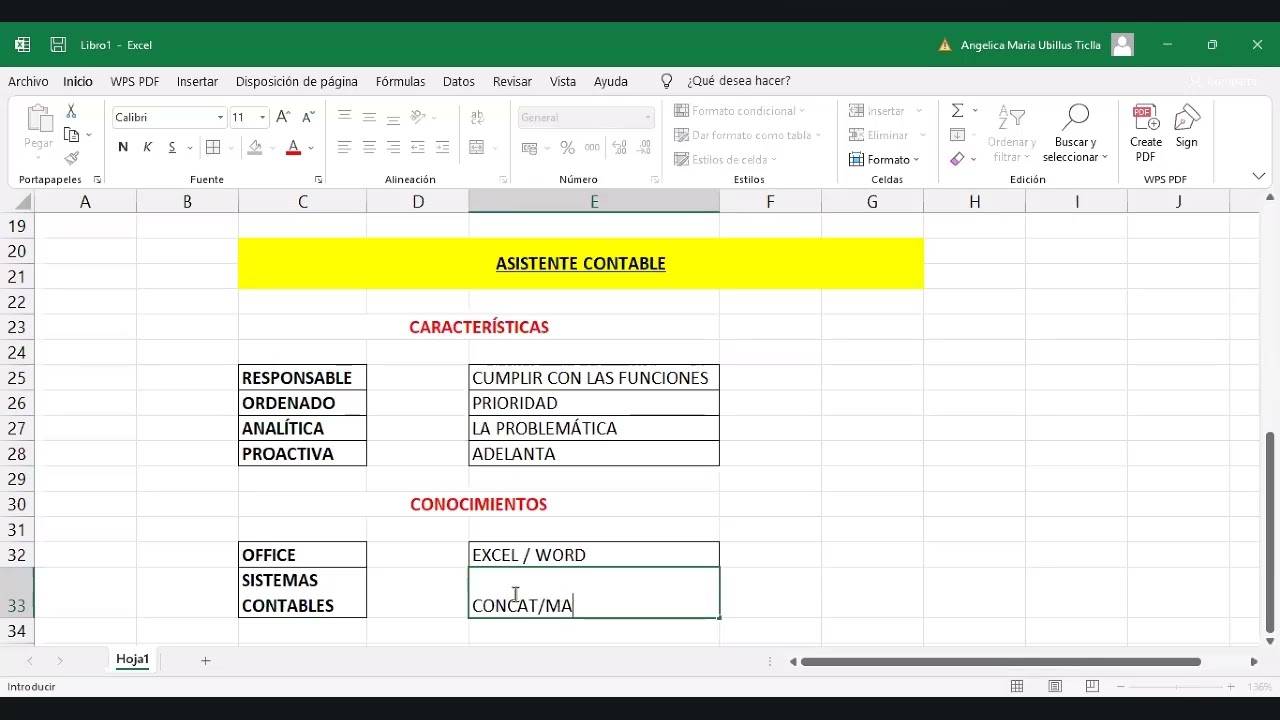Open the Archivo menu
Screen dimensions: 1280x720
(x=28, y=81)
